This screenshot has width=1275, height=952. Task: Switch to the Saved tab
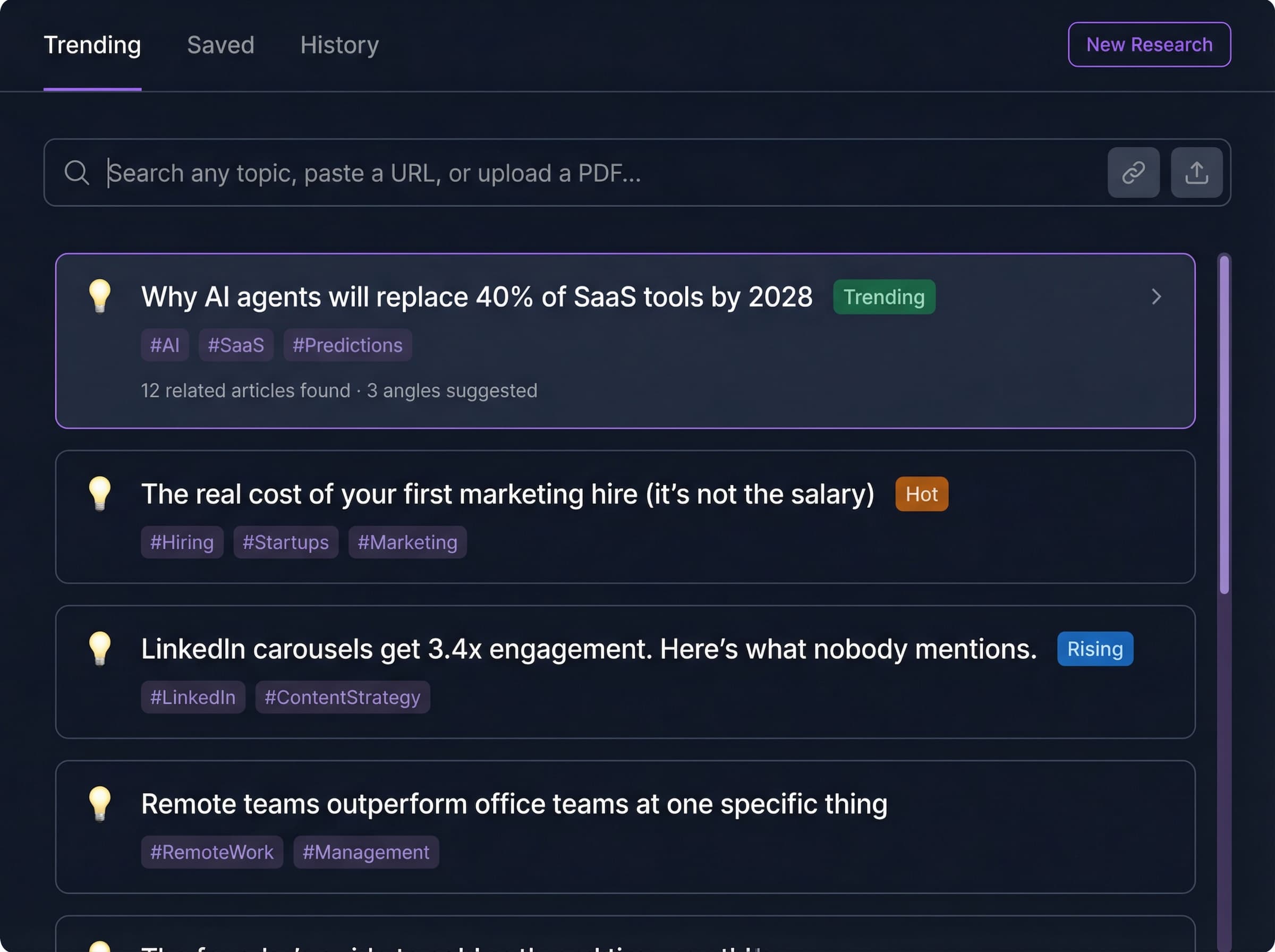220,45
